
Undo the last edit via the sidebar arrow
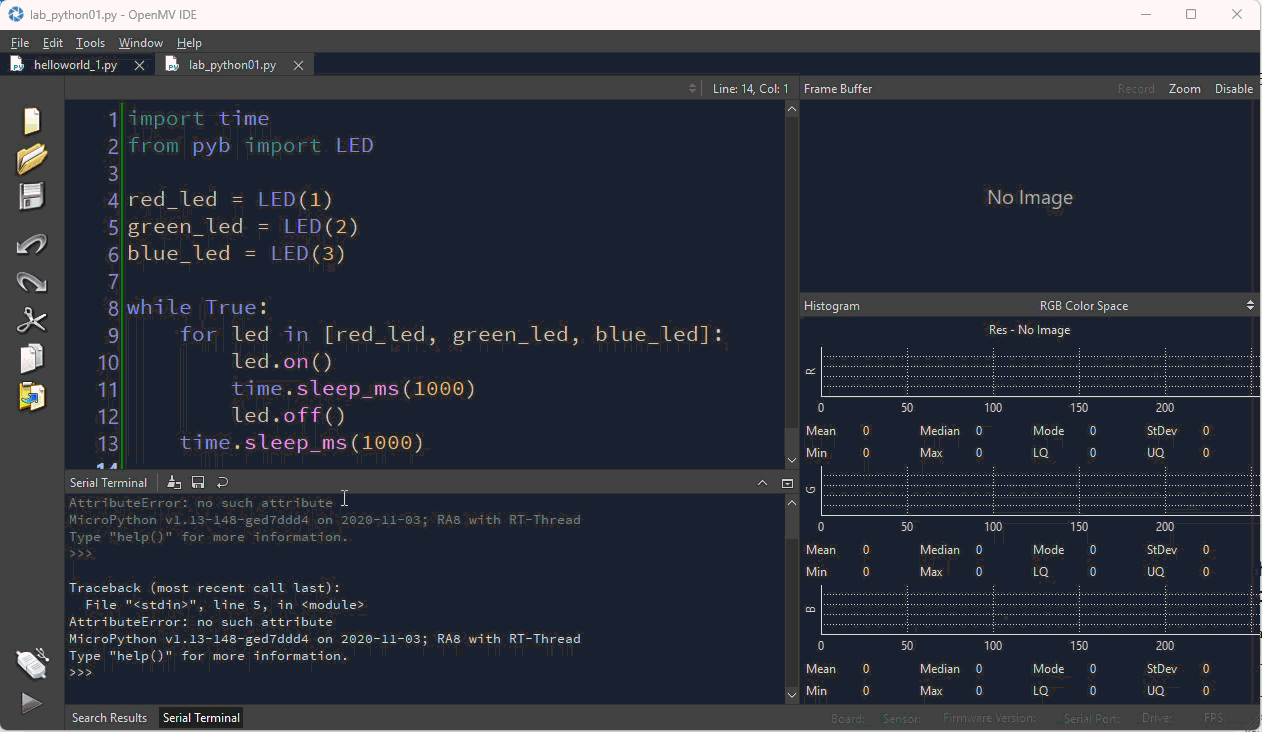click(x=32, y=245)
